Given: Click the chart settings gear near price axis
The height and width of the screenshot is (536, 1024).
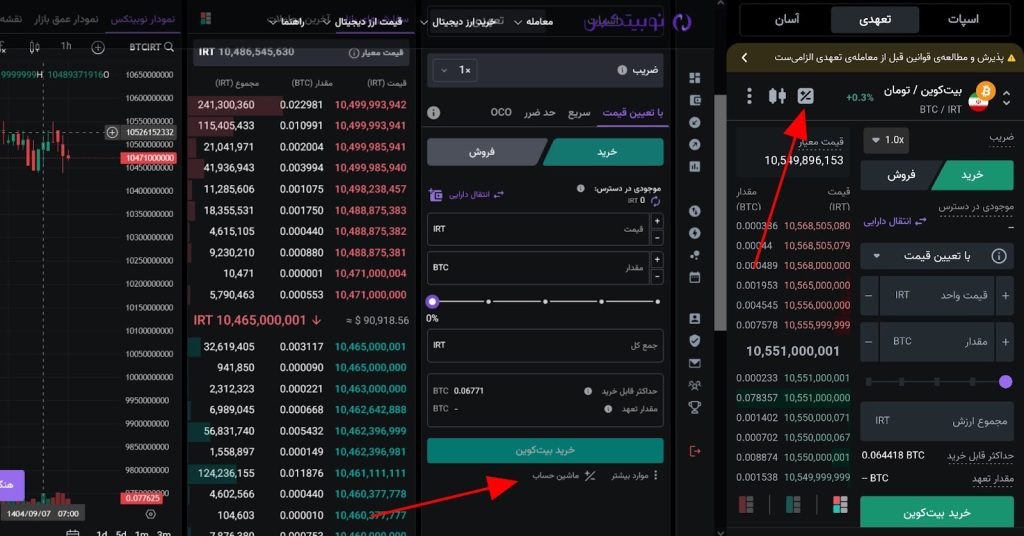Looking at the screenshot, I should 150,514.
